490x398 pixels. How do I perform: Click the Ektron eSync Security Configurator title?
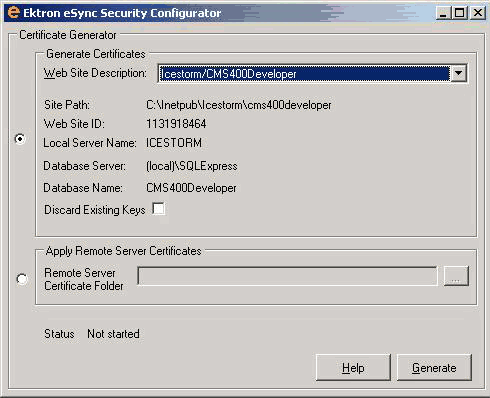tap(122, 13)
